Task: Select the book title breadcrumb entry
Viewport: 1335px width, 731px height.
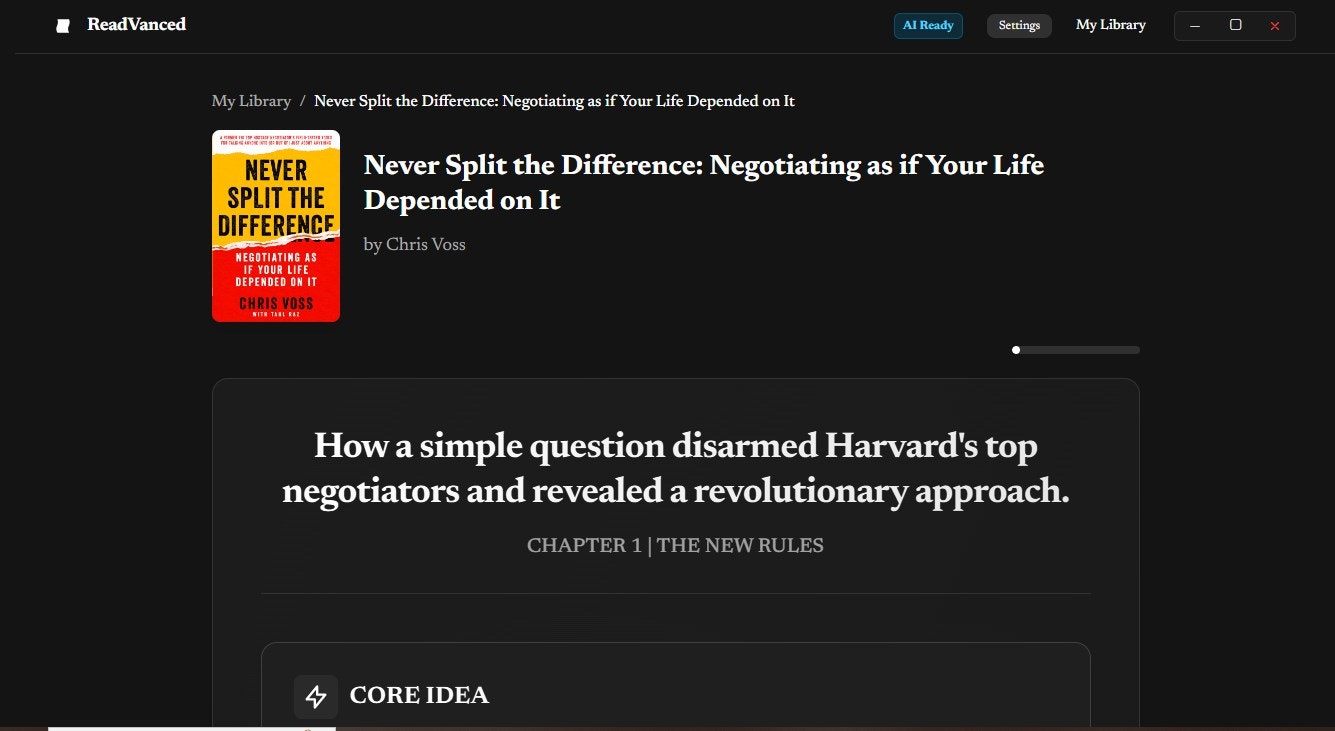Action: pos(554,101)
